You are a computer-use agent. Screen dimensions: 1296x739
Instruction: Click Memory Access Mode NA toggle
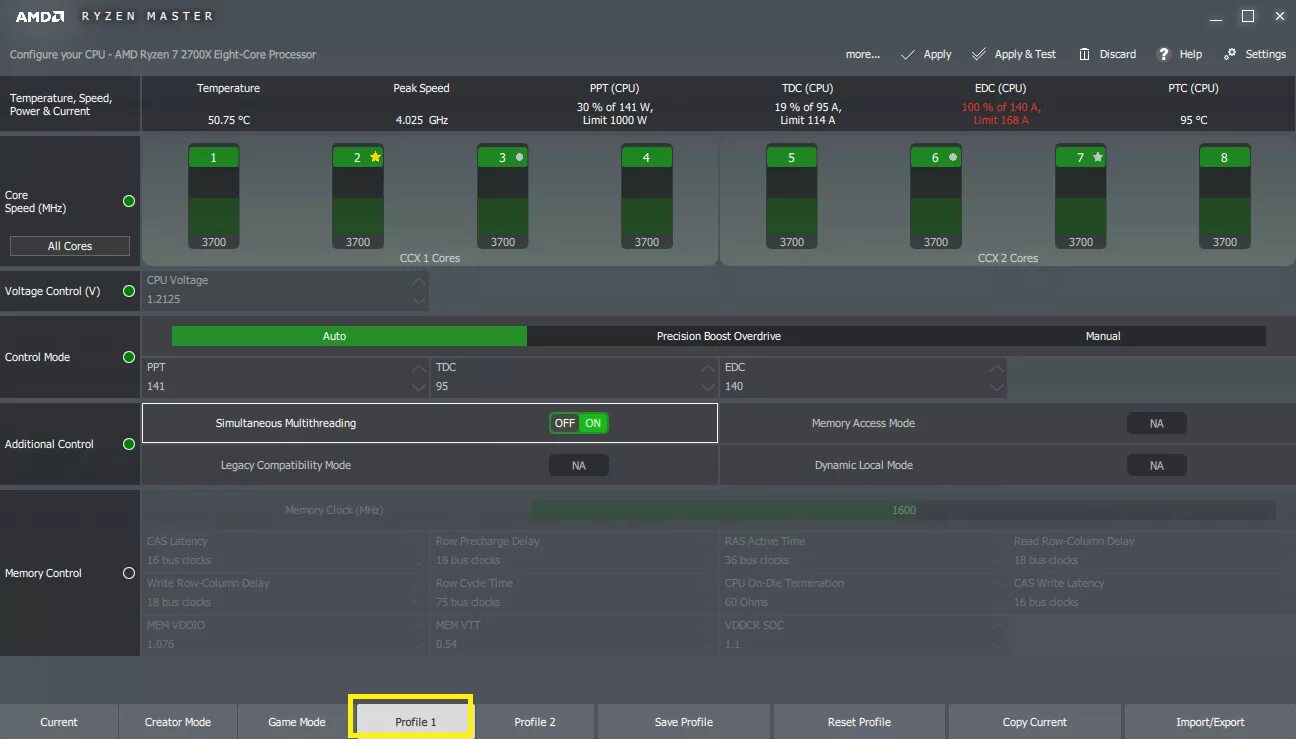1157,423
